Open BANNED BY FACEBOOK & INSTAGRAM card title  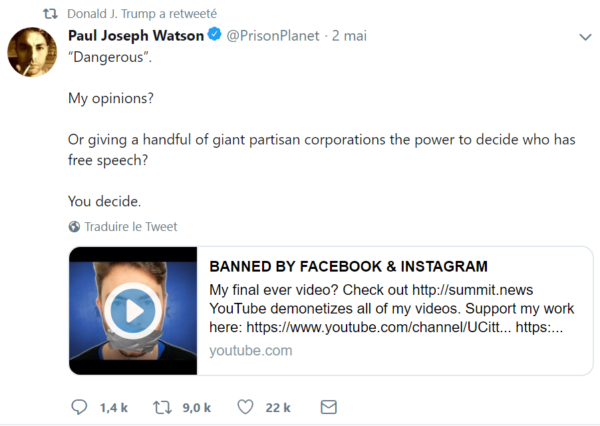tap(349, 266)
